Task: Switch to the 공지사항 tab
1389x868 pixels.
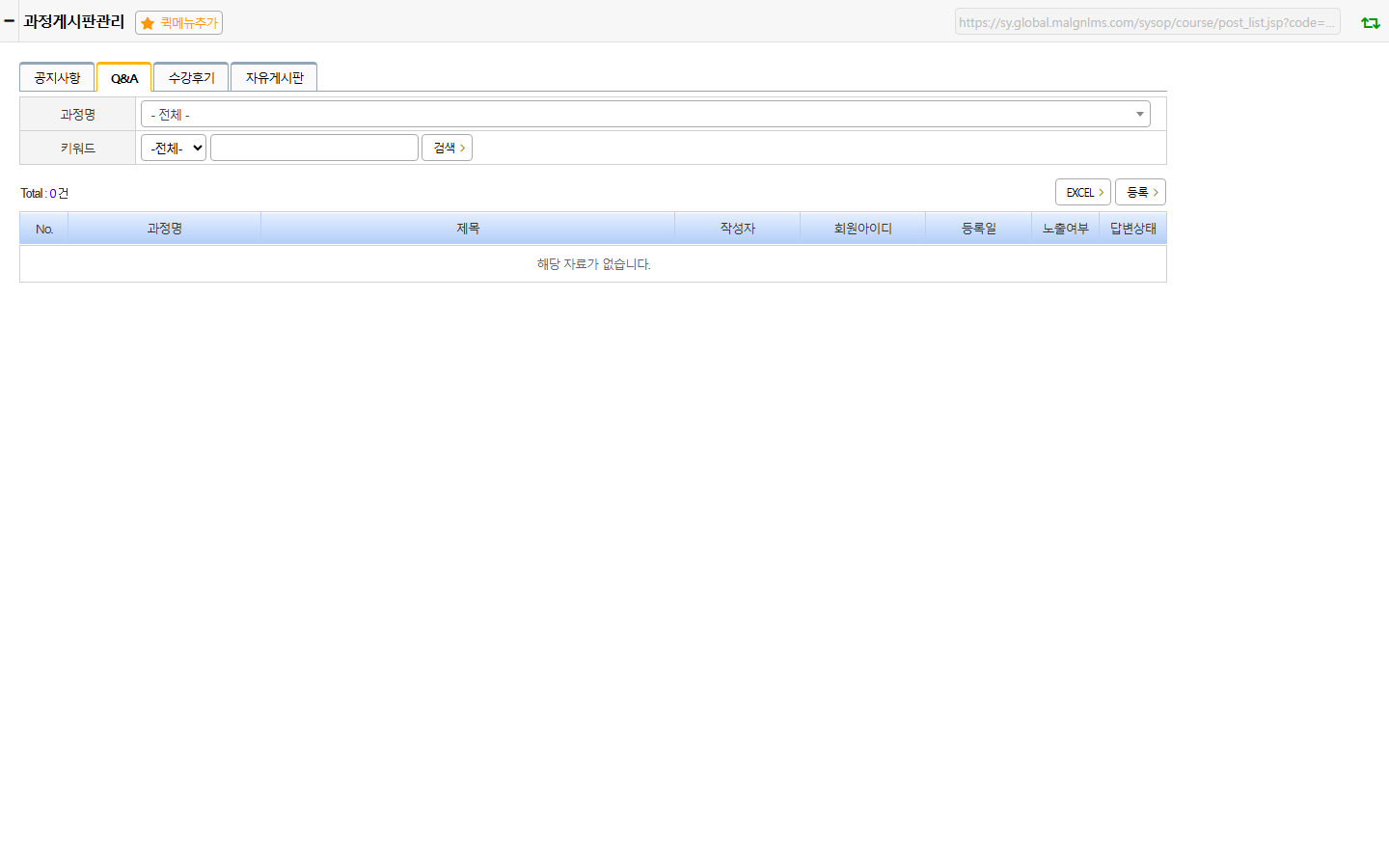Action: coord(57,77)
